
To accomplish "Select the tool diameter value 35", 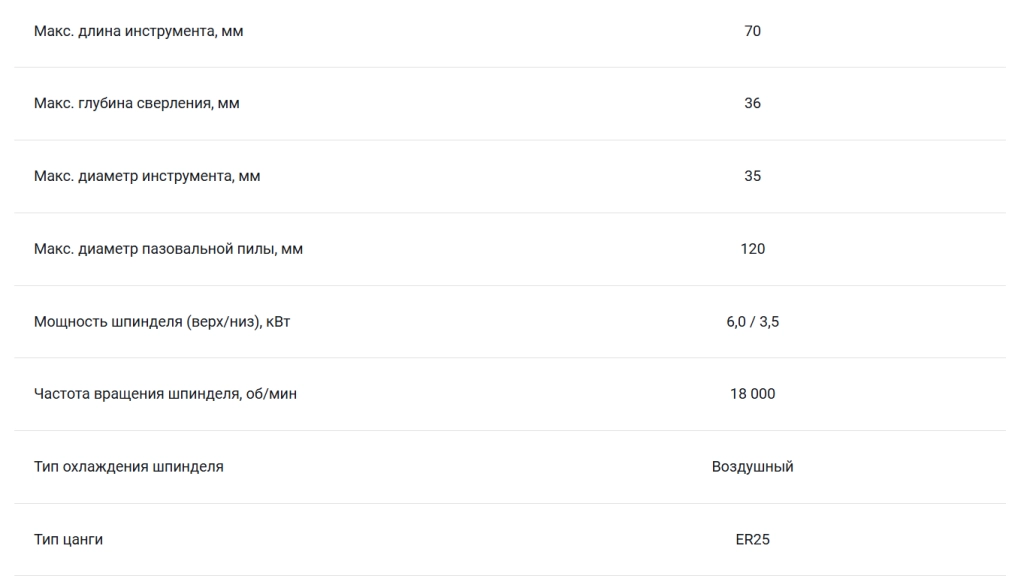I will point(752,176).
